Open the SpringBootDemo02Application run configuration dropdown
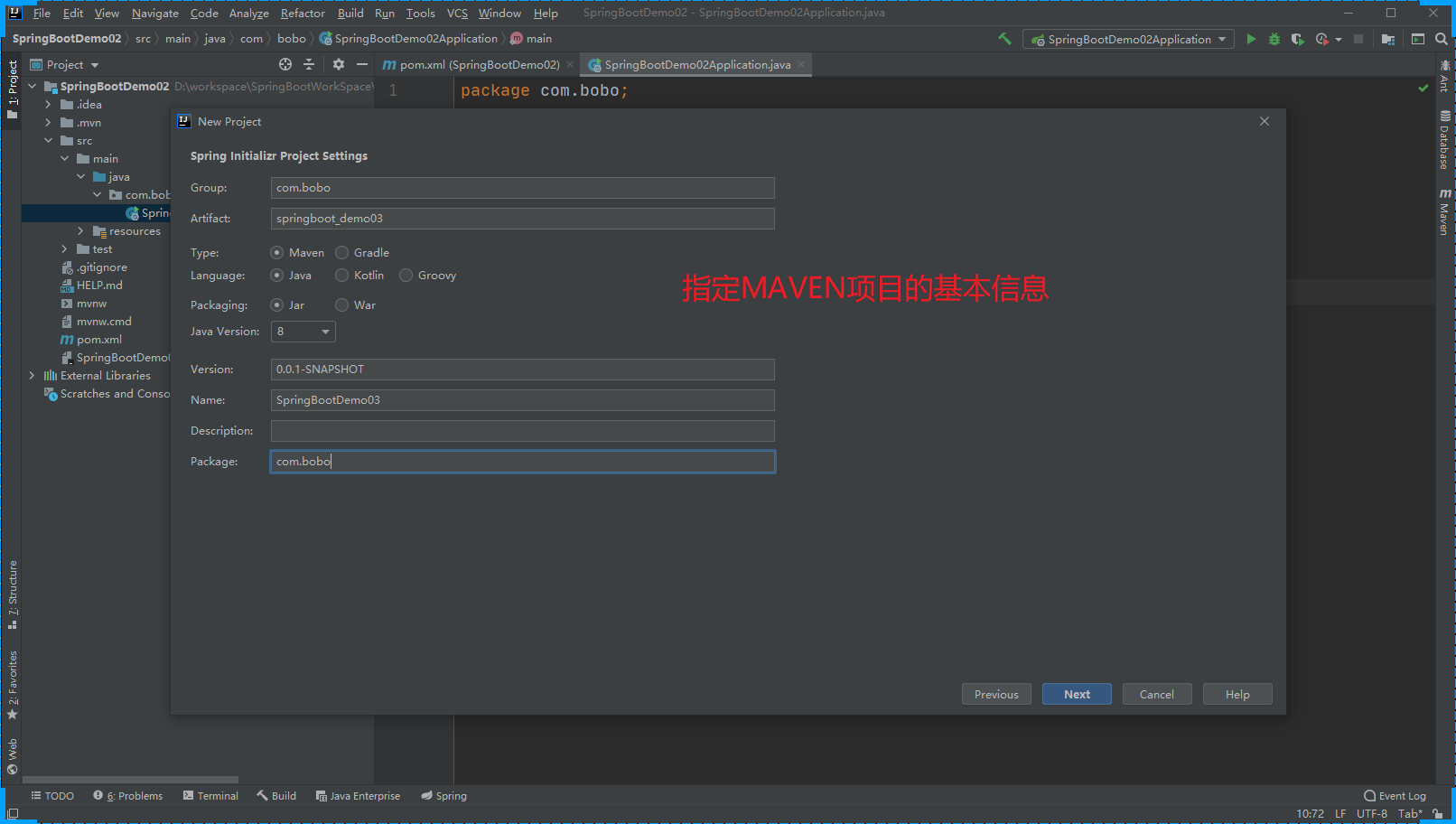The height and width of the screenshot is (824, 1456). [x=1128, y=39]
